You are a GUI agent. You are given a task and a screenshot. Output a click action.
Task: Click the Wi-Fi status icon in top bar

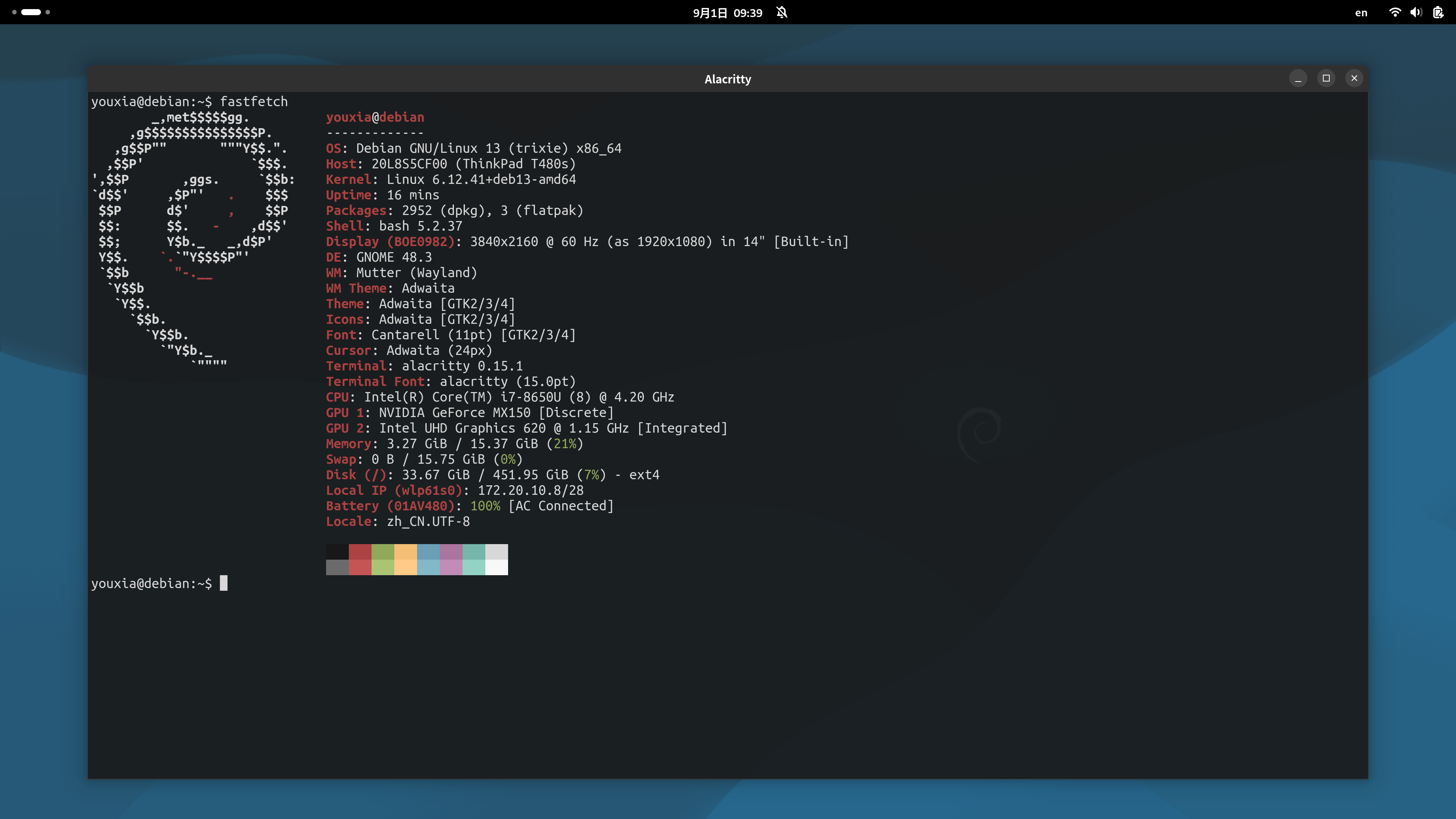[x=1395, y=13]
